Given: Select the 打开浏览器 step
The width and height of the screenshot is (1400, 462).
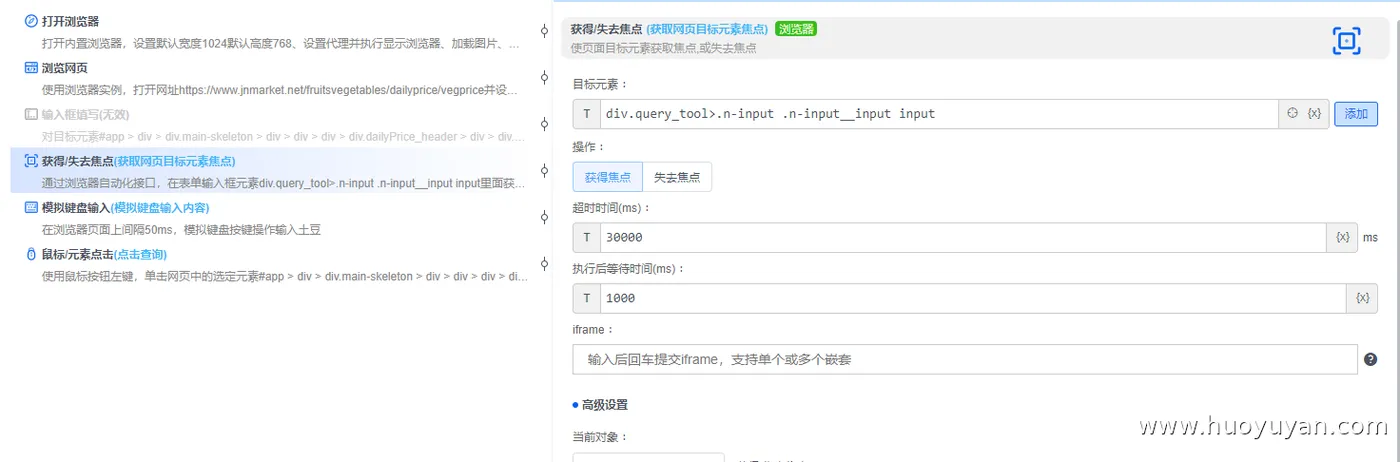Looking at the screenshot, I should pos(70,21).
